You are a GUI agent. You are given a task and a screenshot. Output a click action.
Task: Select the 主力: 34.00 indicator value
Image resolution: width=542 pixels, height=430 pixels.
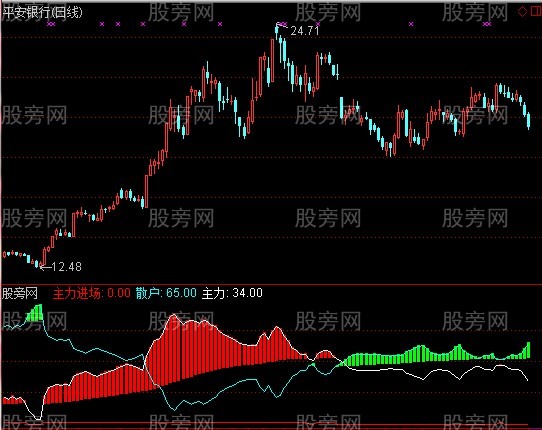(232, 293)
